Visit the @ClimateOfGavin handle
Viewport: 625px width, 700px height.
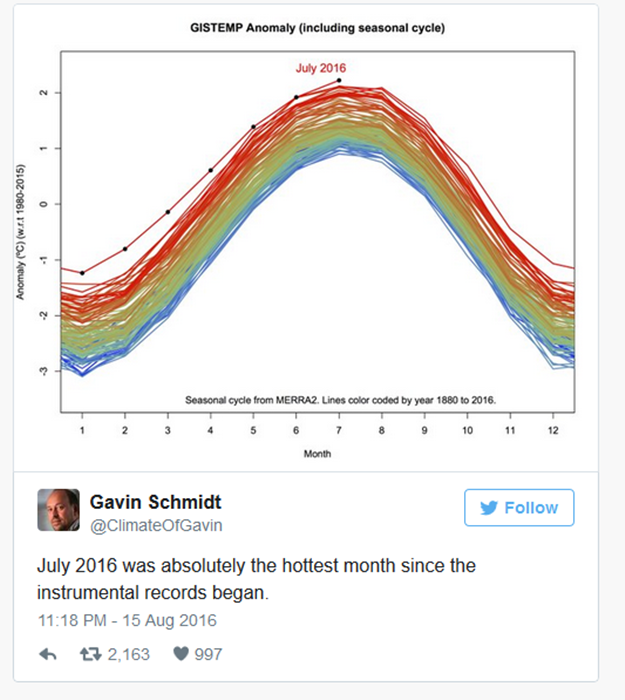coord(156,525)
